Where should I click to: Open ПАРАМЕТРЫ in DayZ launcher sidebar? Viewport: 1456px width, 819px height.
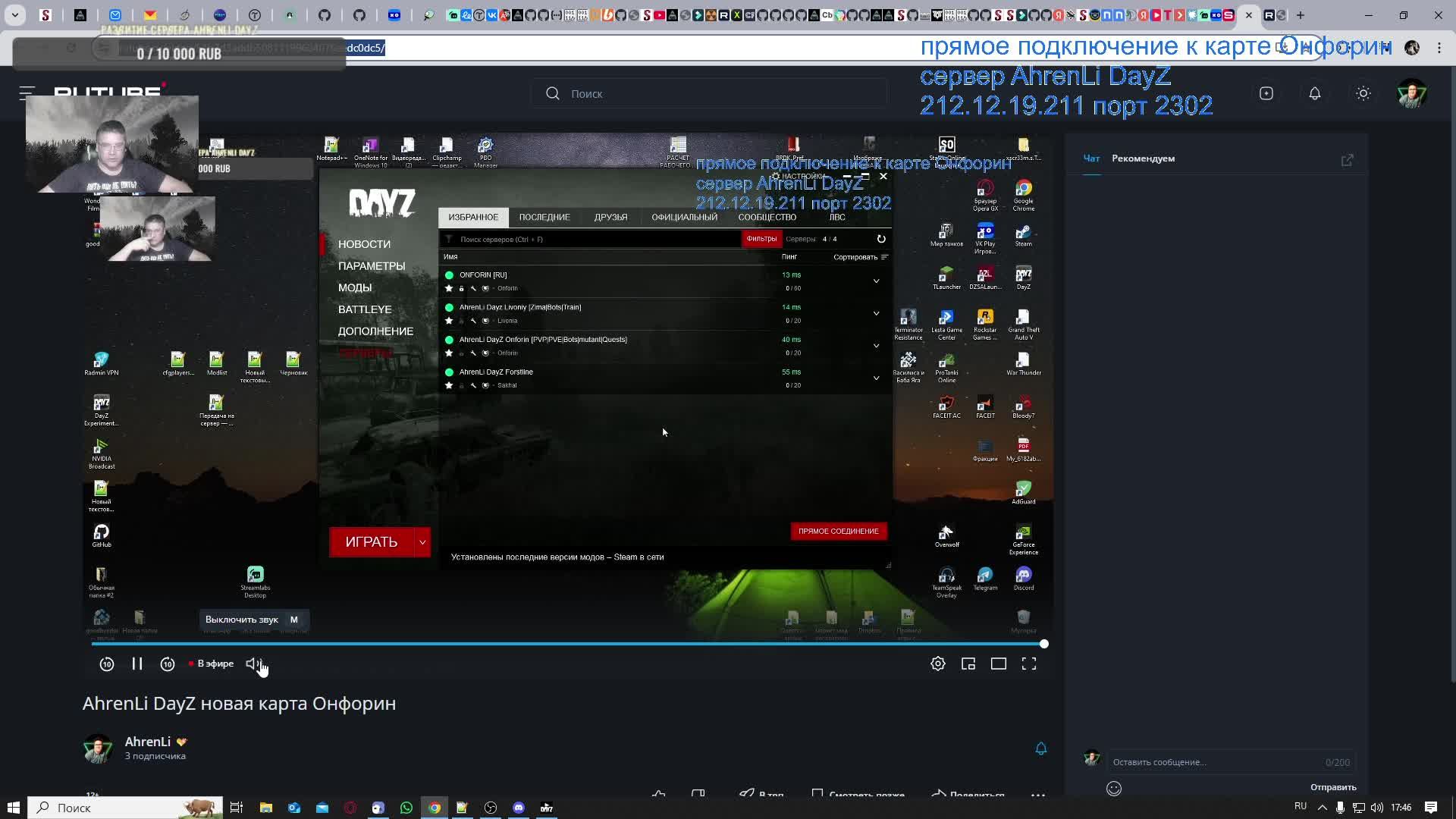coord(372,266)
